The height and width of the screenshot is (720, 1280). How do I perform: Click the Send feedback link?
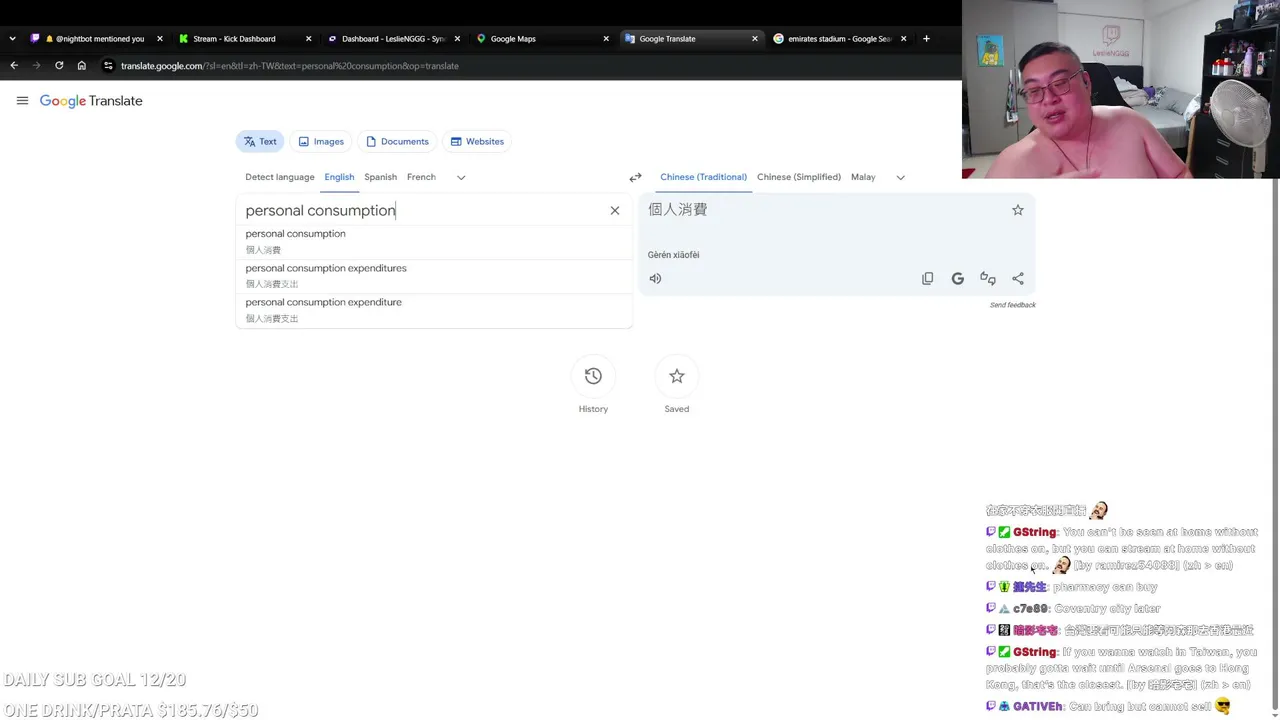point(1013,305)
